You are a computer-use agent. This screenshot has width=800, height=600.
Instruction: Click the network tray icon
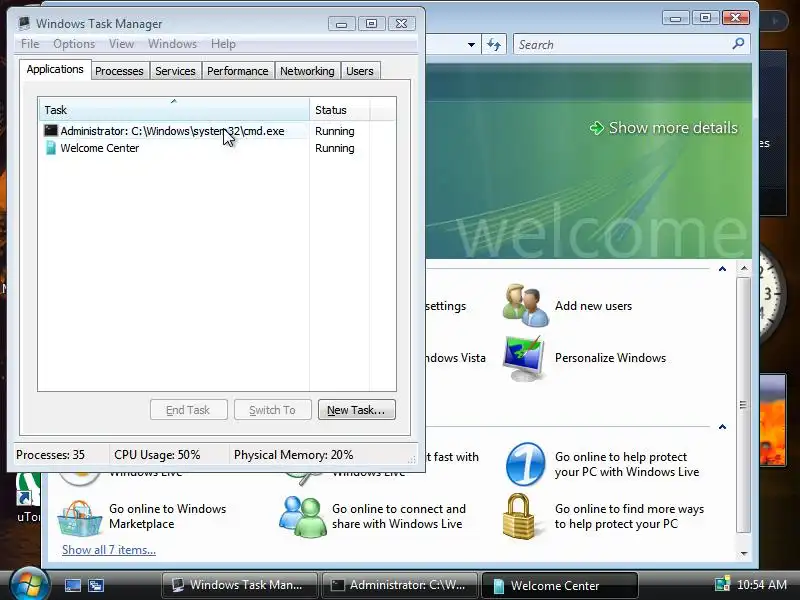tap(722, 584)
